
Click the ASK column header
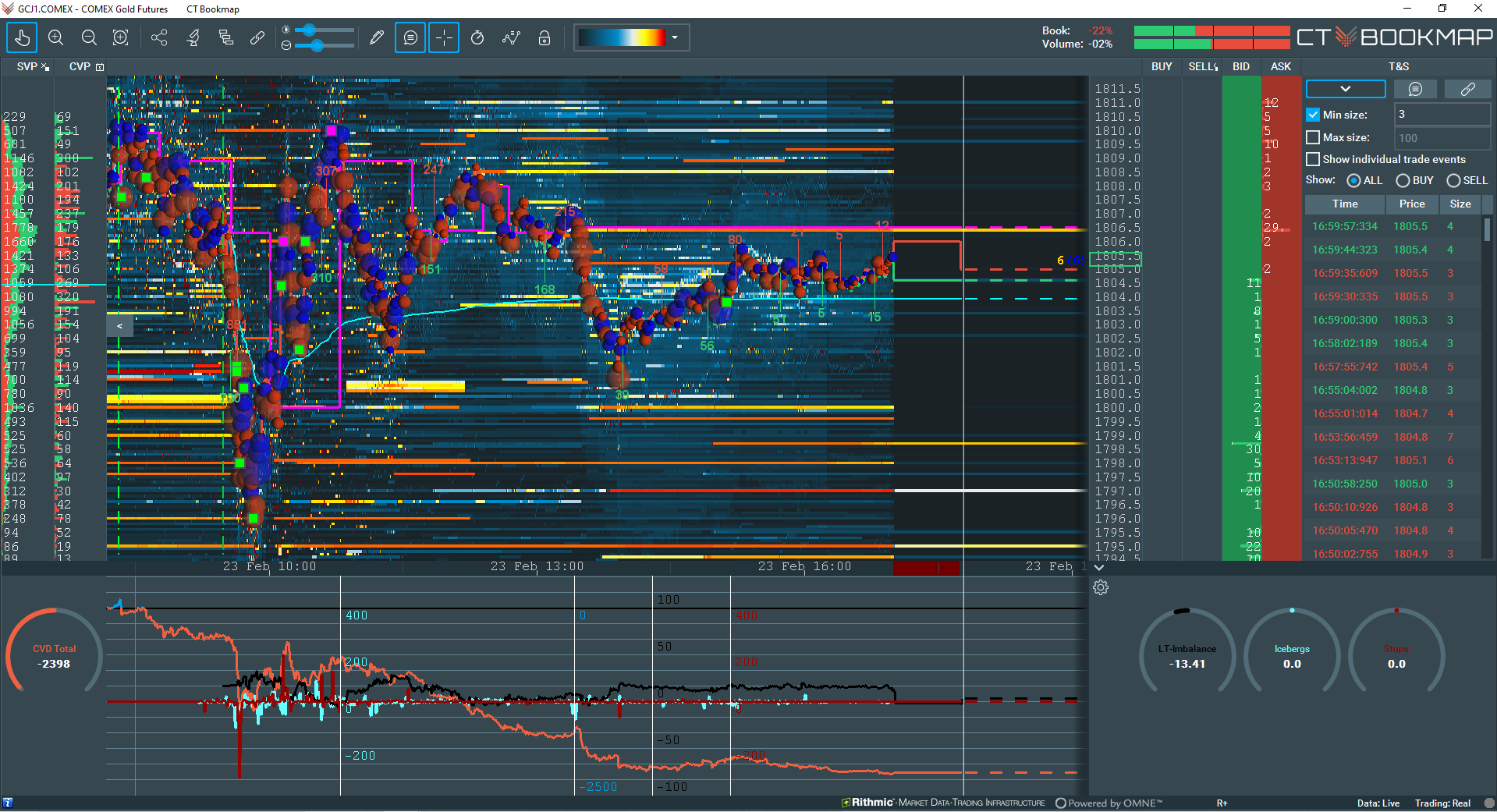tap(1281, 67)
